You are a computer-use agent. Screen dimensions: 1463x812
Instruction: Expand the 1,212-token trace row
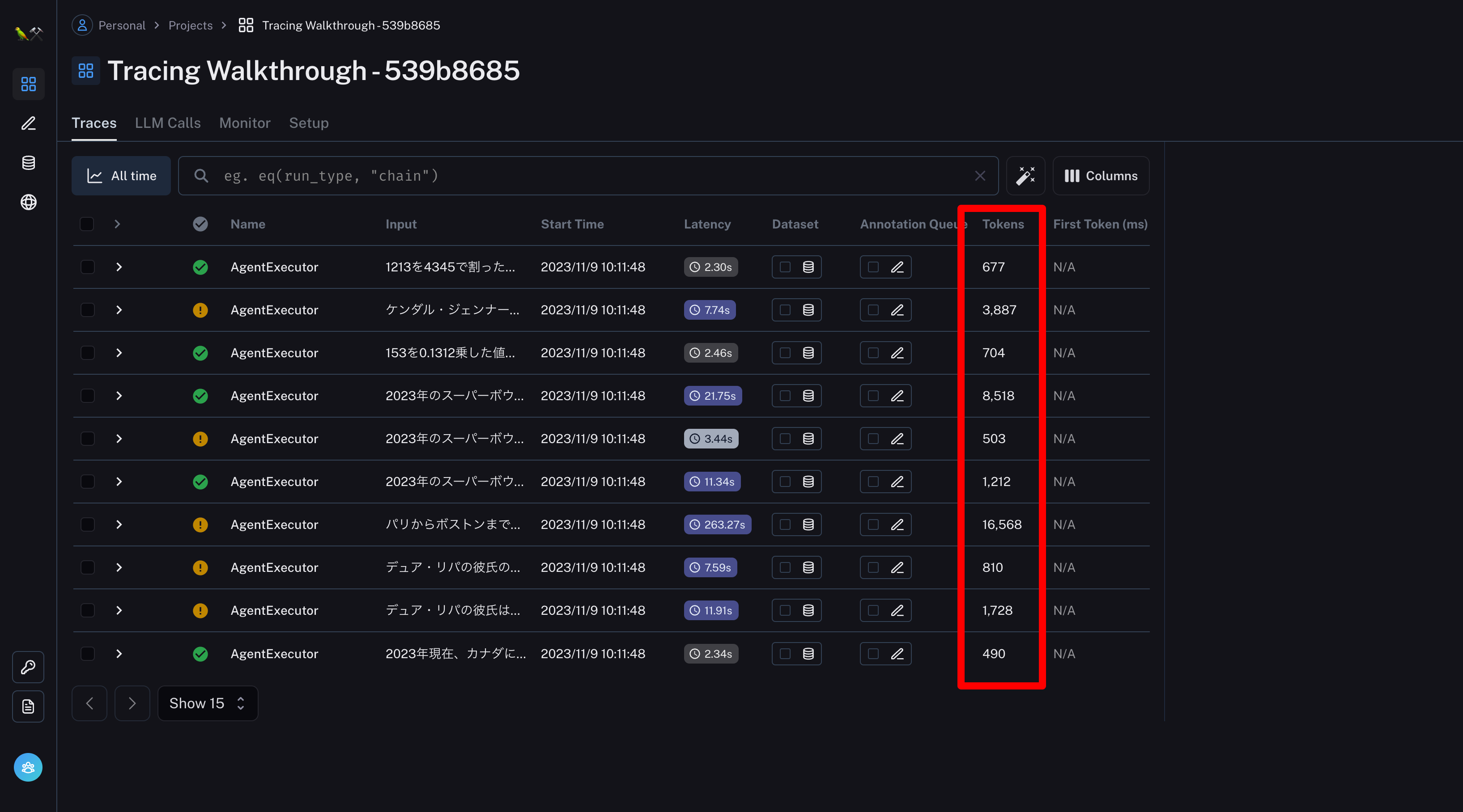[x=119, y=482]
